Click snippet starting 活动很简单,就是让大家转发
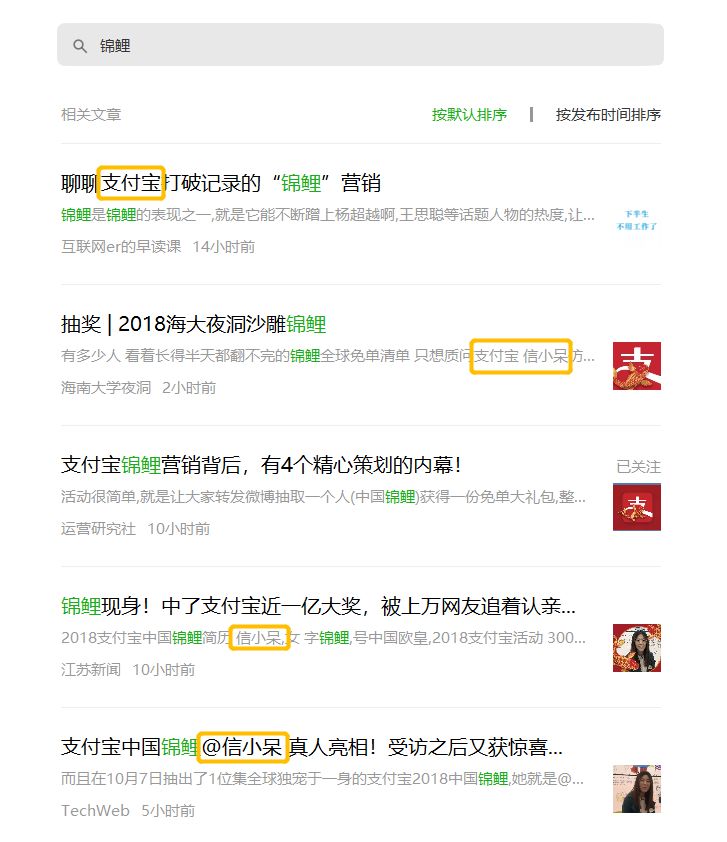 [323, 497]
